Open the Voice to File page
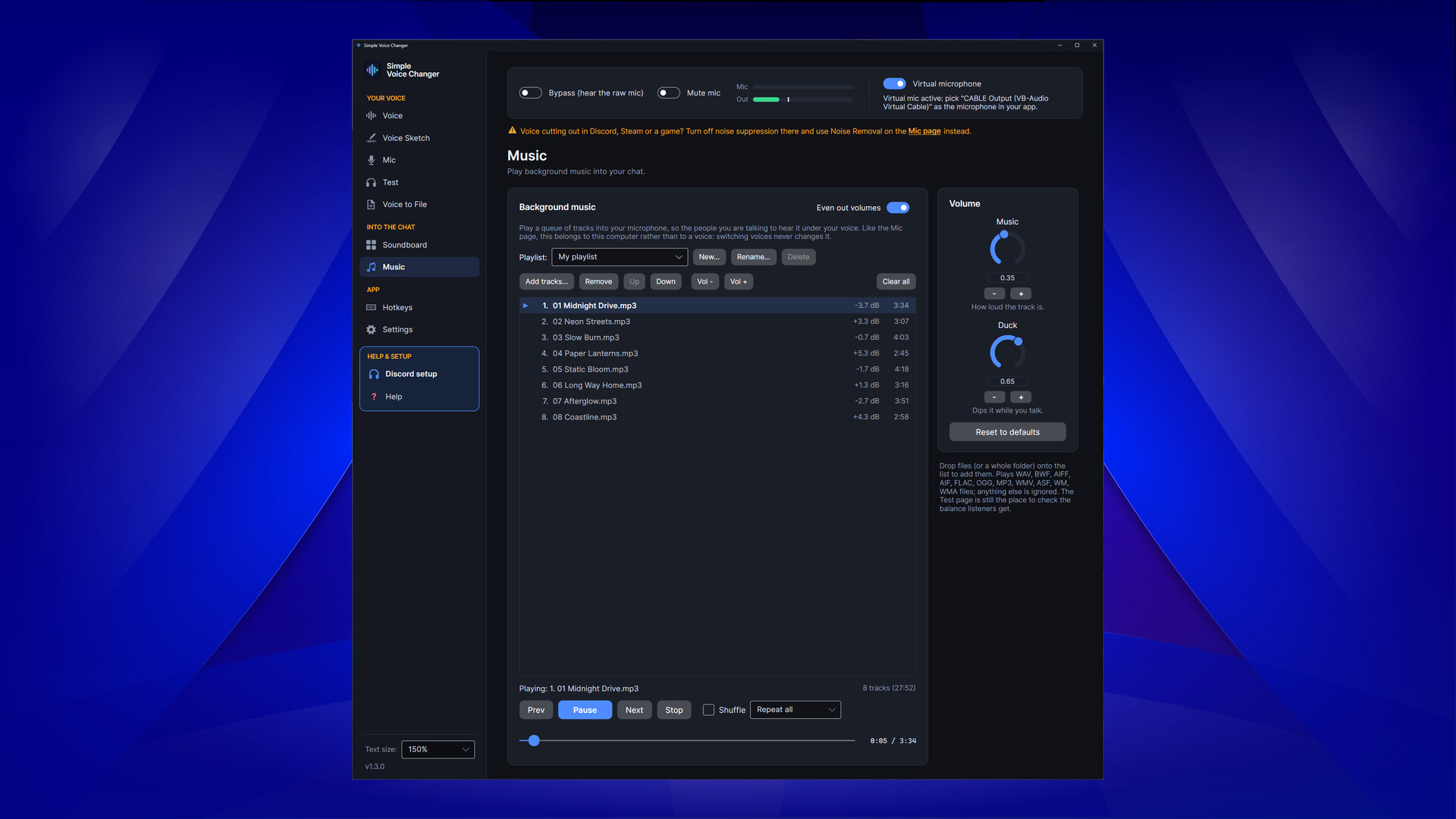 tap(419, 205)
